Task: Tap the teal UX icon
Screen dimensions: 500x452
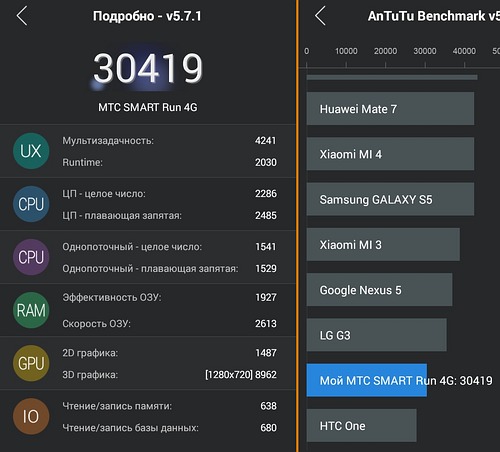Action: point(31,151)
